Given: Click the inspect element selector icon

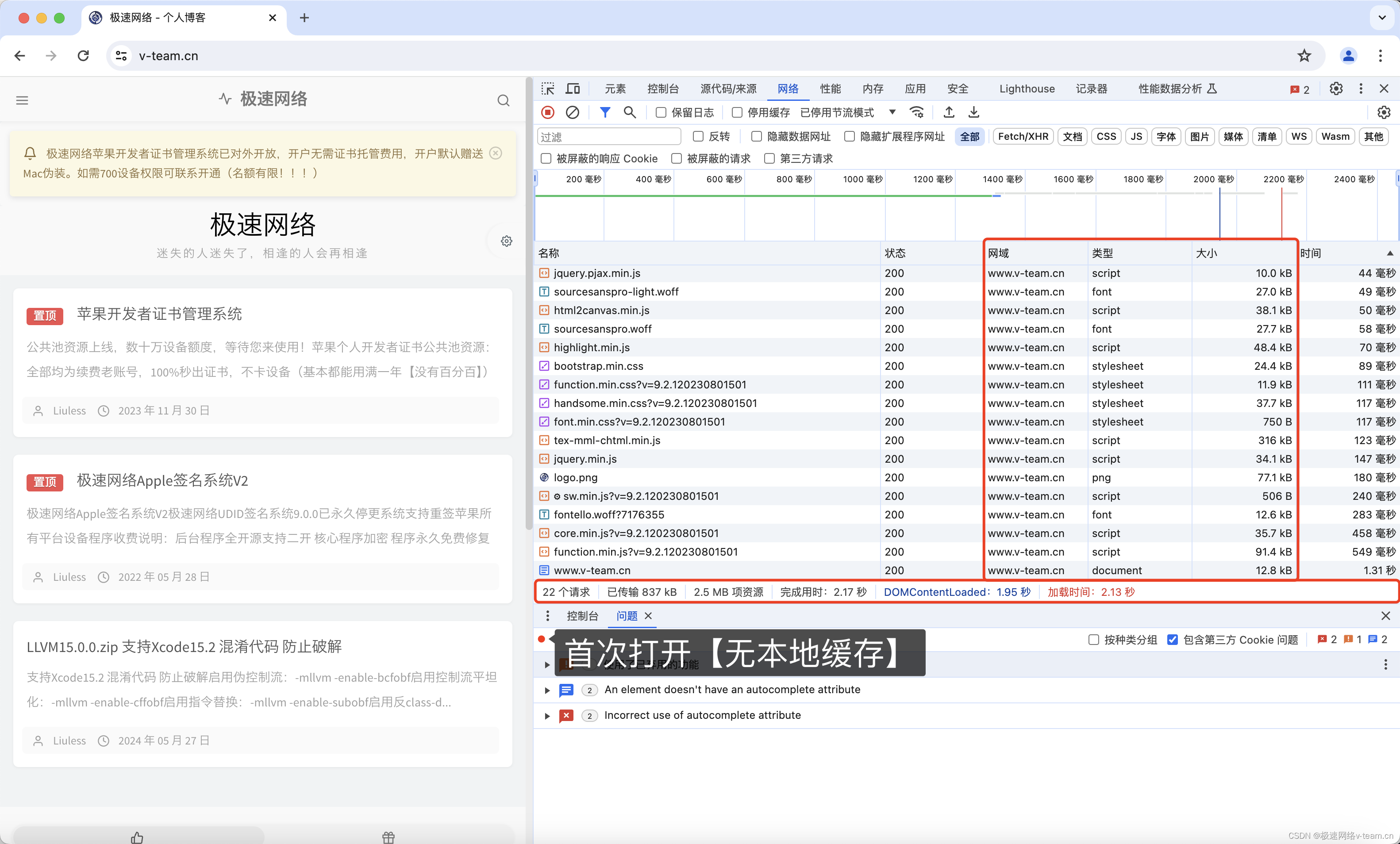Looking at the screenshot, I should pyautogui.click(x=548, y=88).
